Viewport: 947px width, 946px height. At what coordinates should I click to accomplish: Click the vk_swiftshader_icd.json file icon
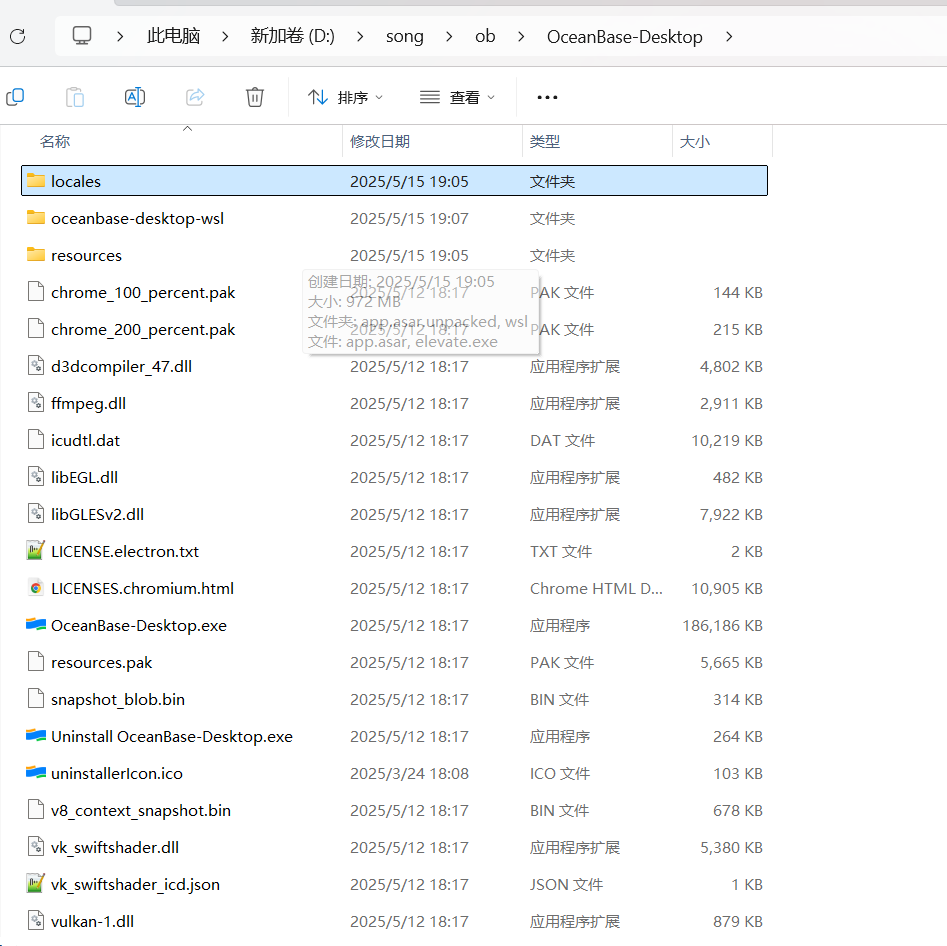point(36,884)
